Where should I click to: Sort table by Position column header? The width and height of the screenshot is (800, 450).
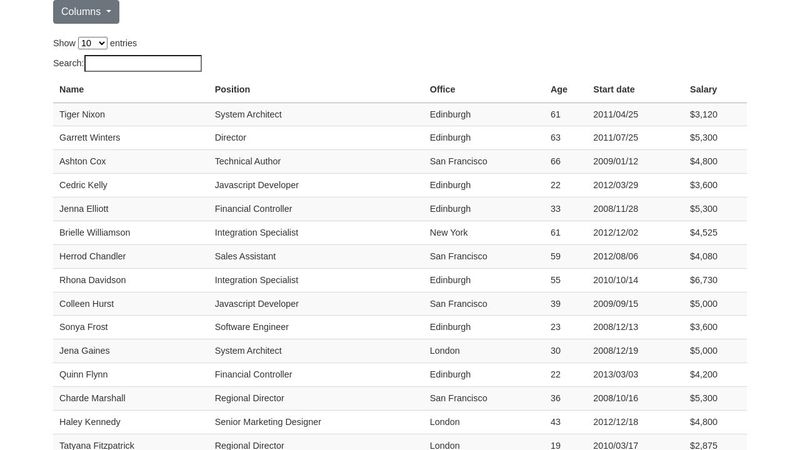pyautogui.click(x=232, y=89)
